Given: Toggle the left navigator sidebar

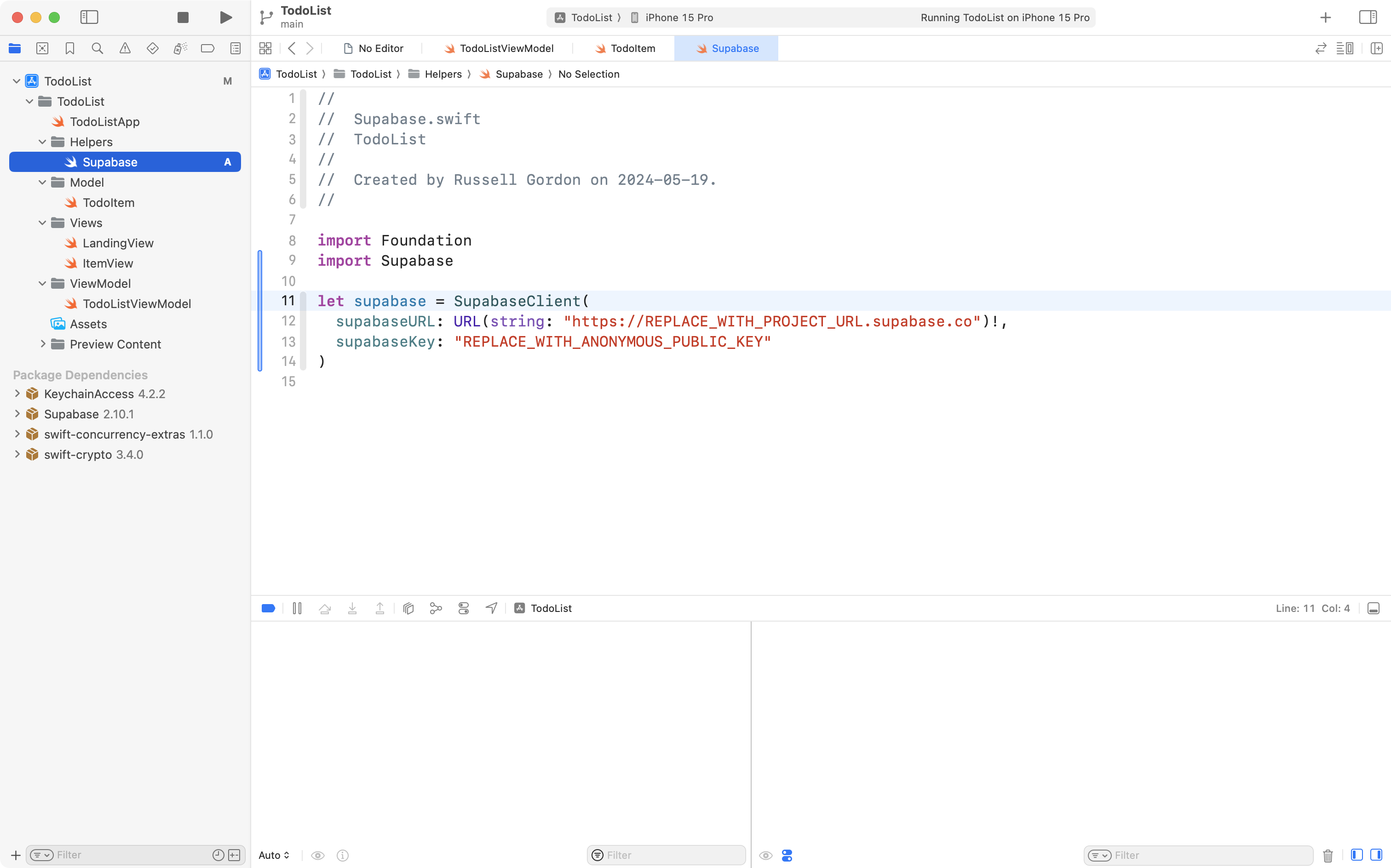Looking at the screenshot, I should (x=90, y=17).
